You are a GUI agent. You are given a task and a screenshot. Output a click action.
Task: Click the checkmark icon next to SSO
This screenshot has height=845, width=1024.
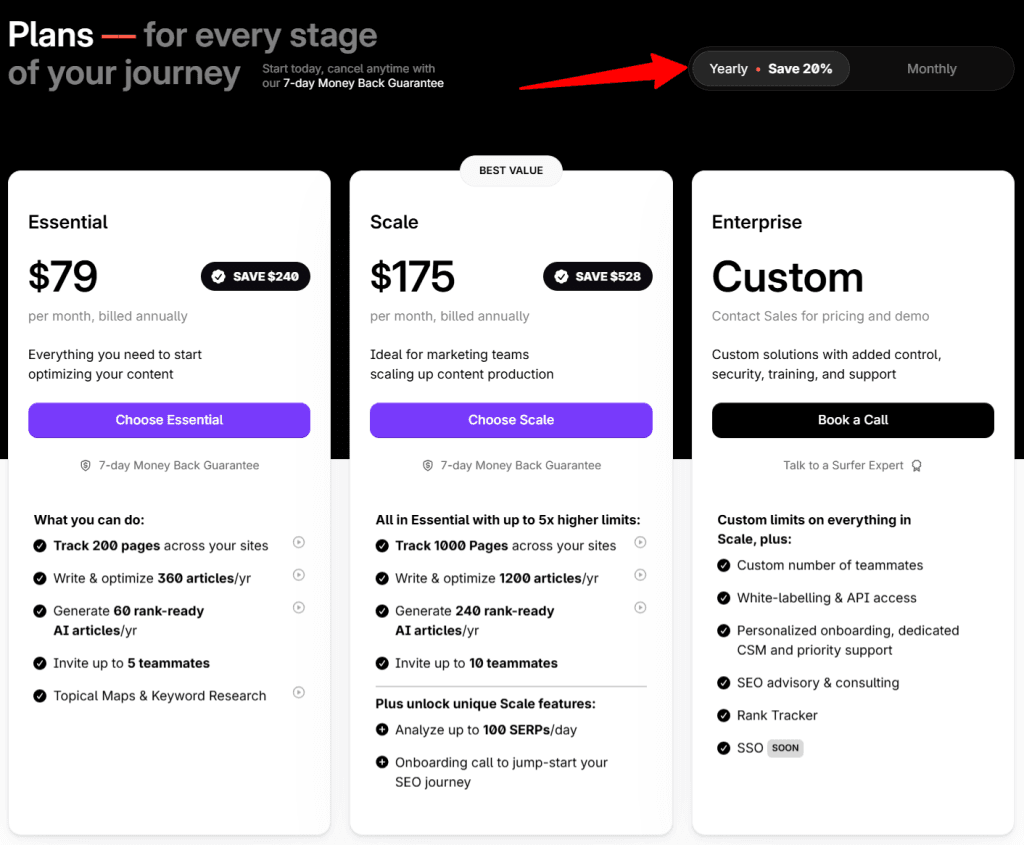(724, 748)
